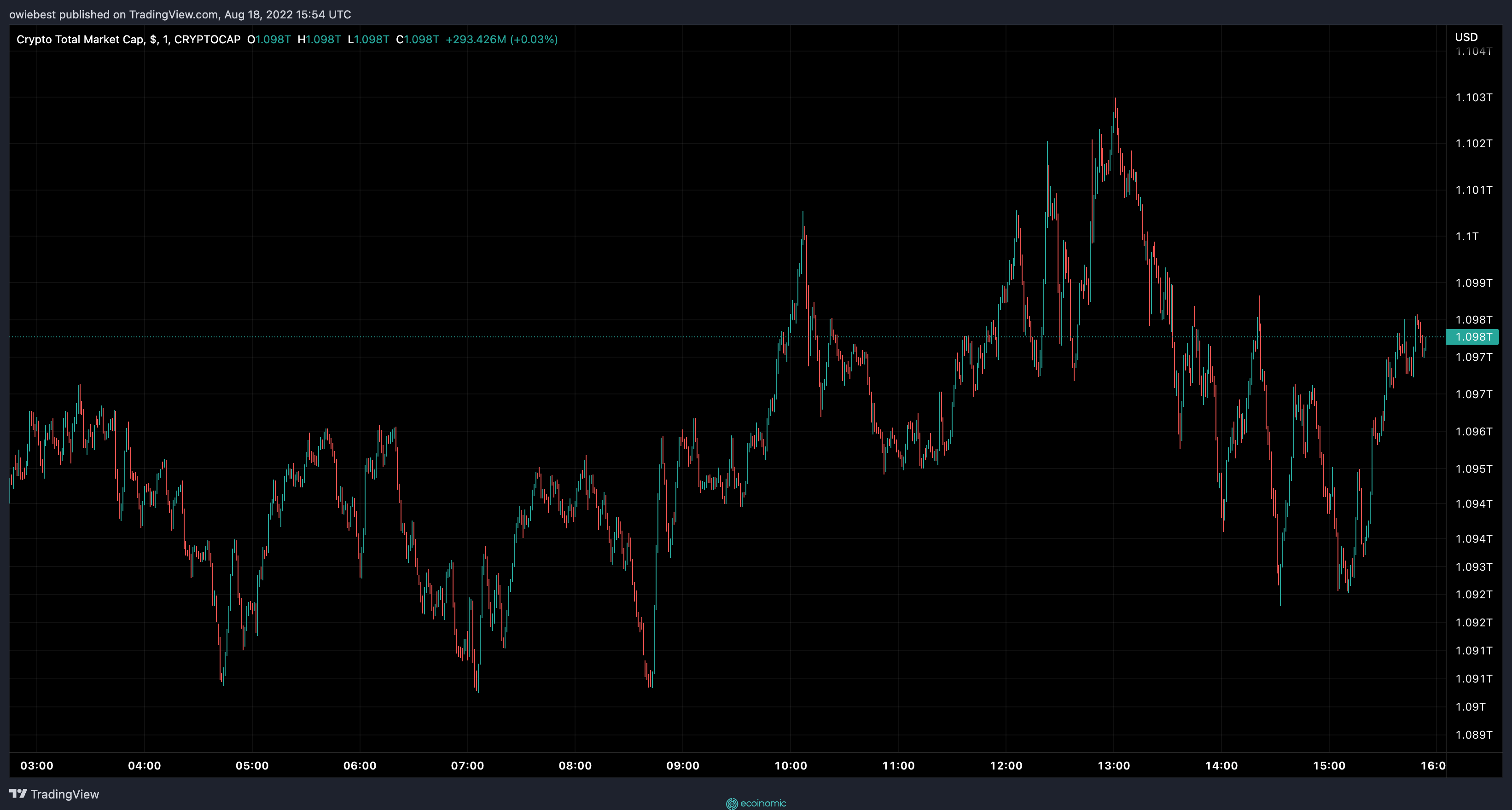The height and width of the screenshot is (810, 1512).
Task: Click the 1.09T price axis label
Action: [x=1470, y=707]
